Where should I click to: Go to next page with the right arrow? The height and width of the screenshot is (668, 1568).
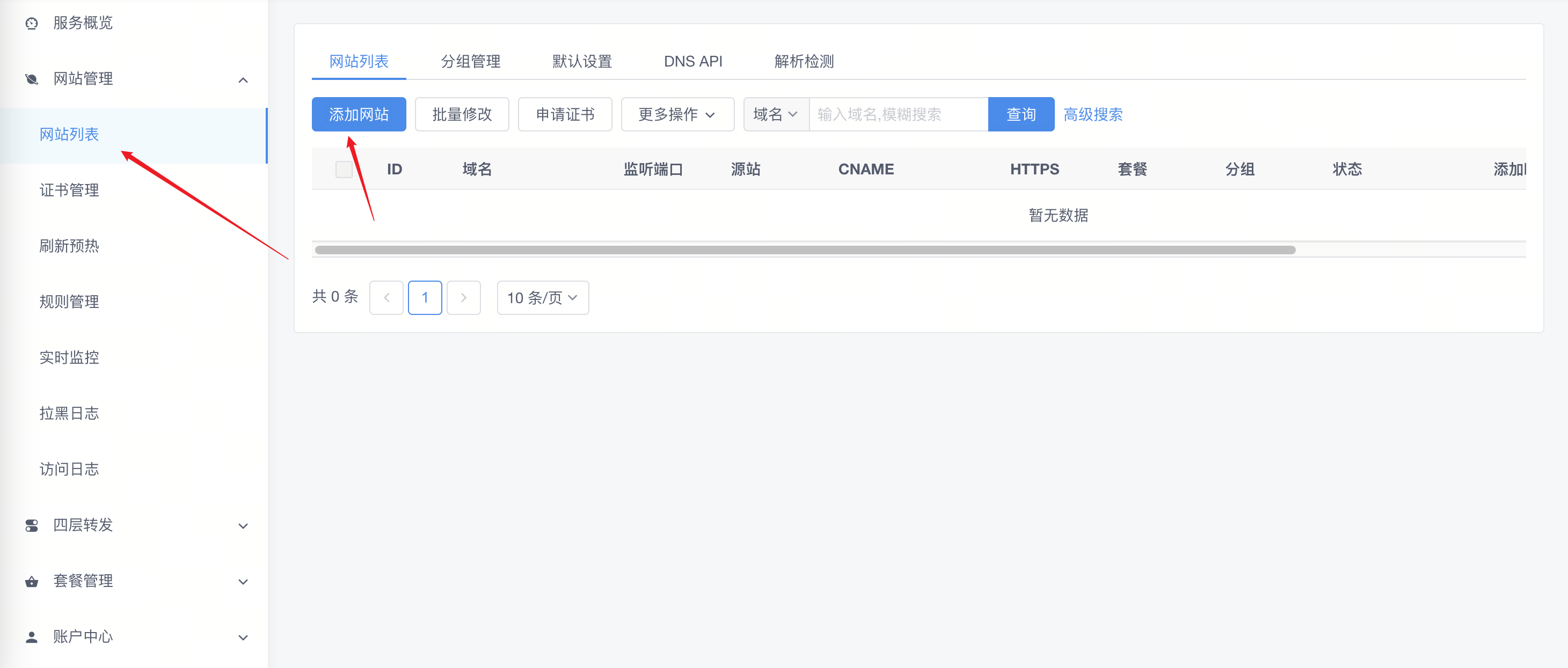[464, 297]
